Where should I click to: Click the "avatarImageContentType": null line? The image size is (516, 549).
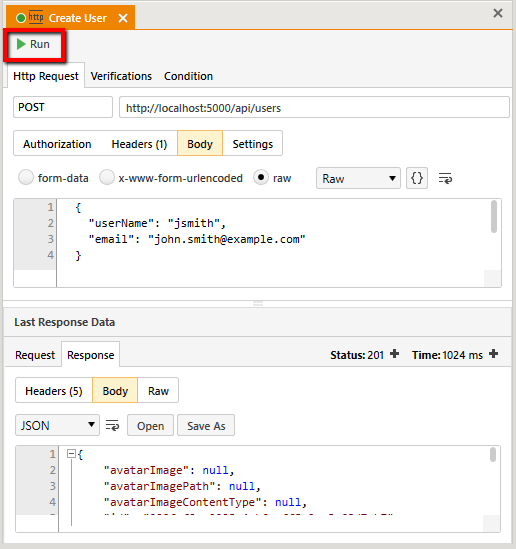coord(205,502)
